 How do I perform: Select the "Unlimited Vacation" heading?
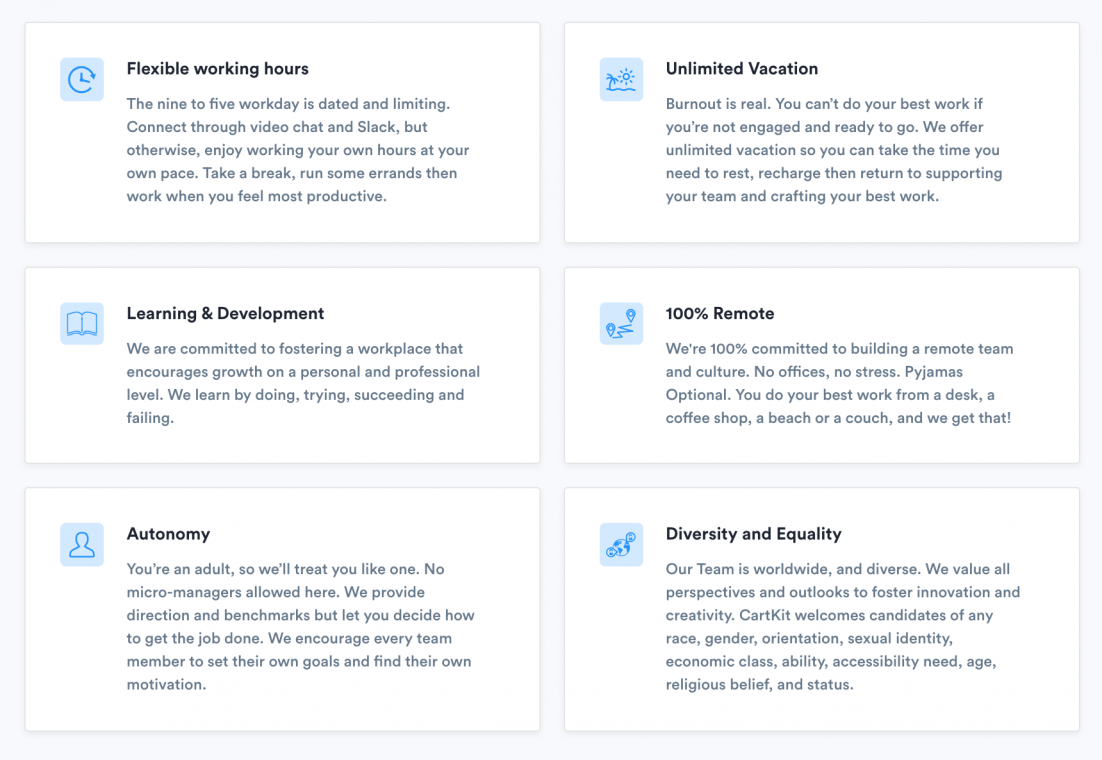coord(741,69)
